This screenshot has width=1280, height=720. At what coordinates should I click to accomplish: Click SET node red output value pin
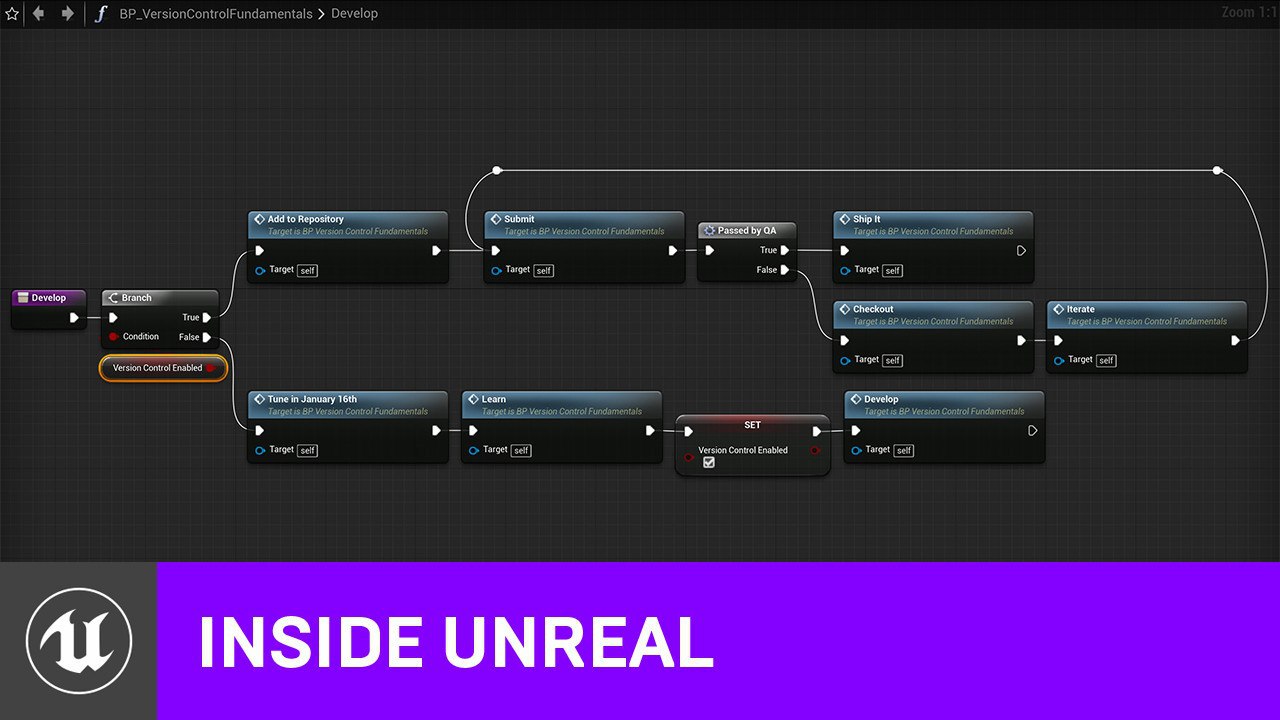coord(815,451)
